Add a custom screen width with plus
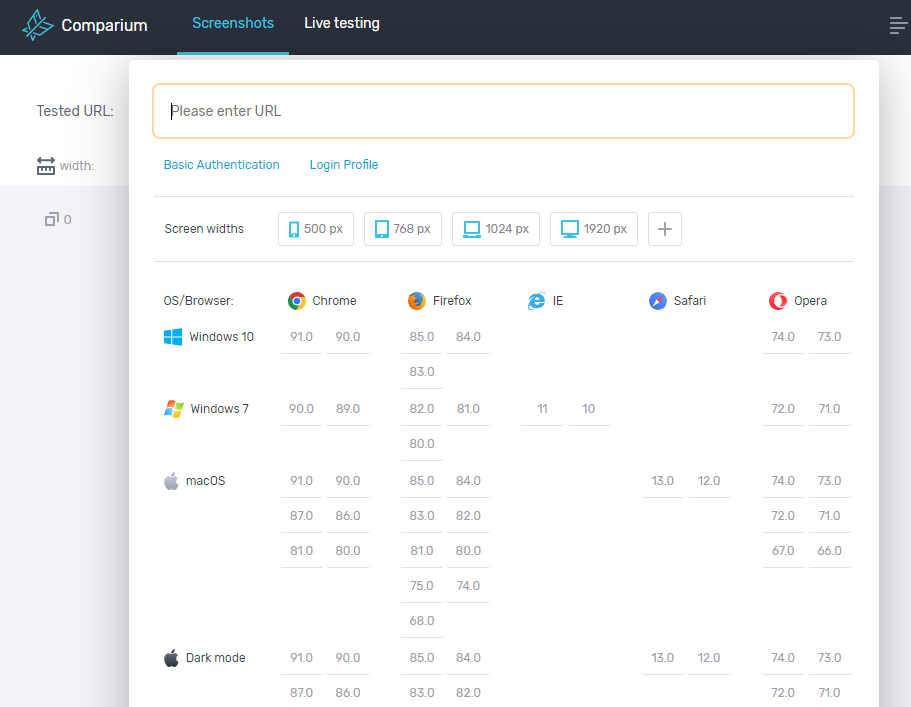 click(x=665, y=229)
